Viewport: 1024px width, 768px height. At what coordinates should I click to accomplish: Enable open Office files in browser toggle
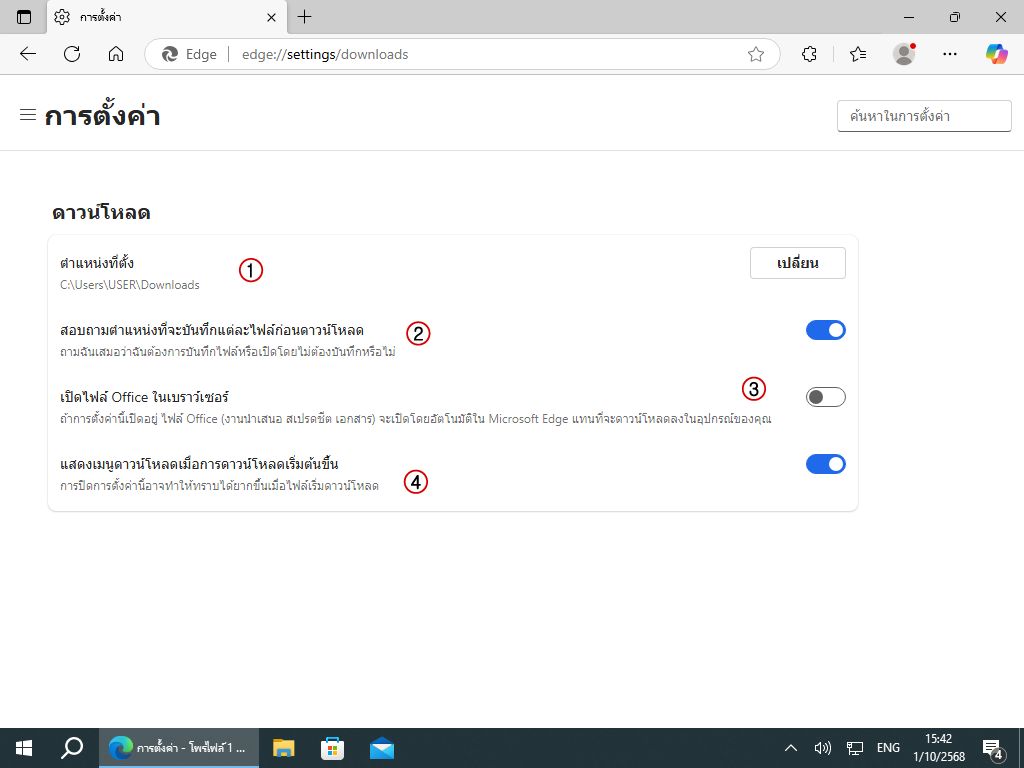825,397
